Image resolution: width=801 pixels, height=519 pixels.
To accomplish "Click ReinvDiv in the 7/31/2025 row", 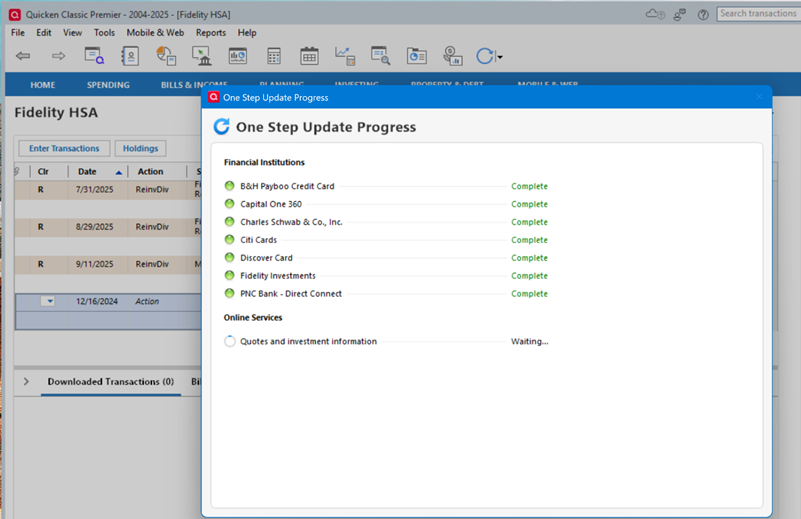I will [152, 190].
